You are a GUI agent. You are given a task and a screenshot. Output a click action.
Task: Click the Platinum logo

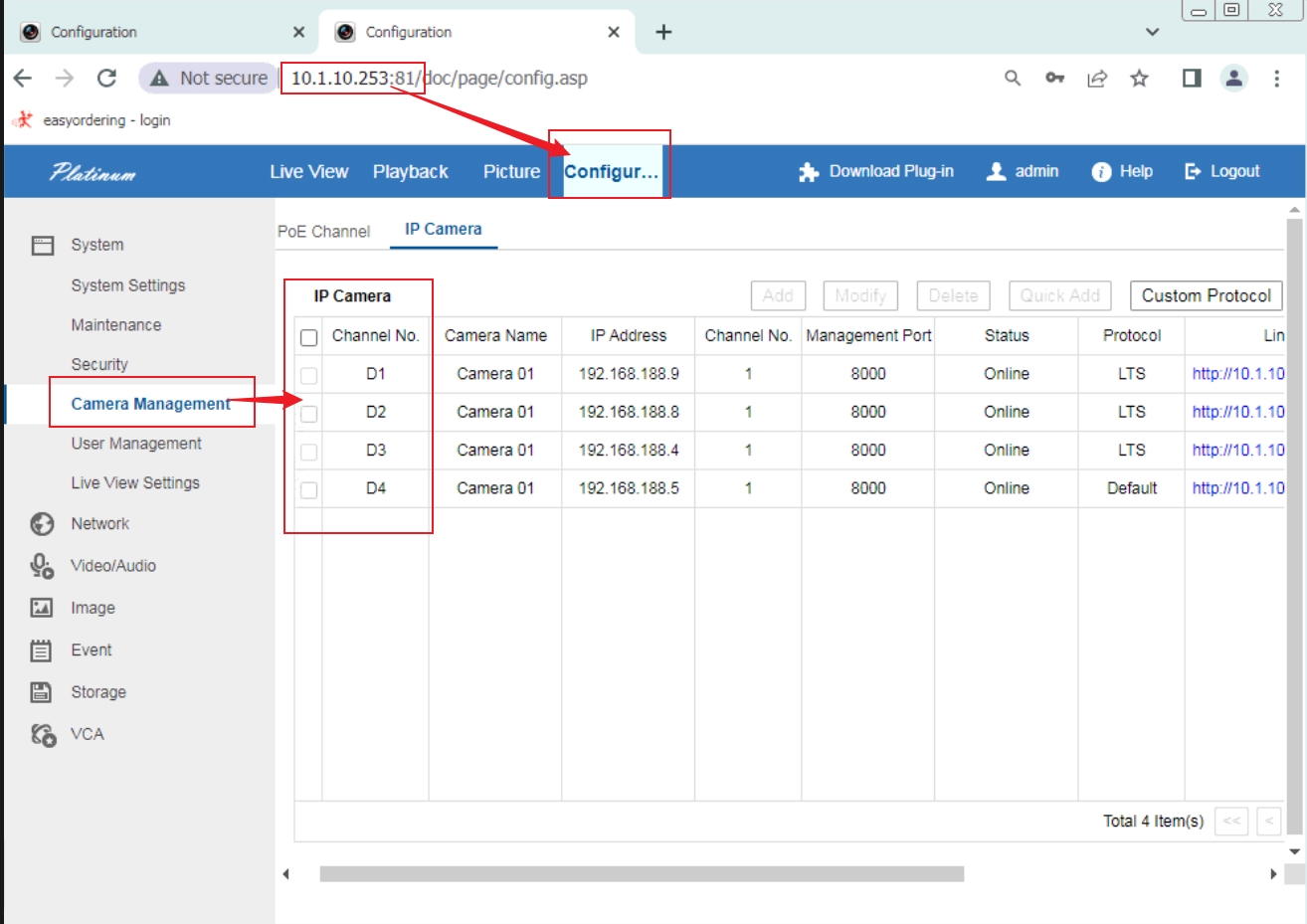(x=93, y=172)
